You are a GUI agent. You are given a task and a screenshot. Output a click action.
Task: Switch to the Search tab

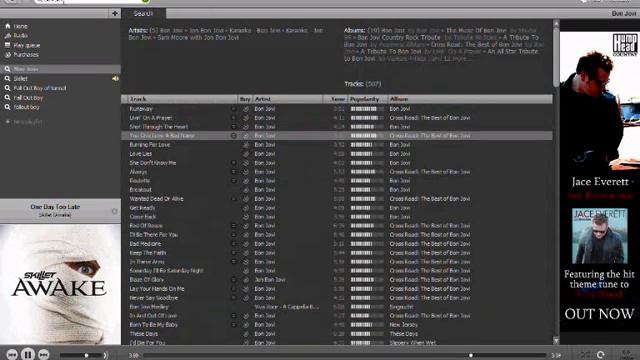(x=143, y=13)
